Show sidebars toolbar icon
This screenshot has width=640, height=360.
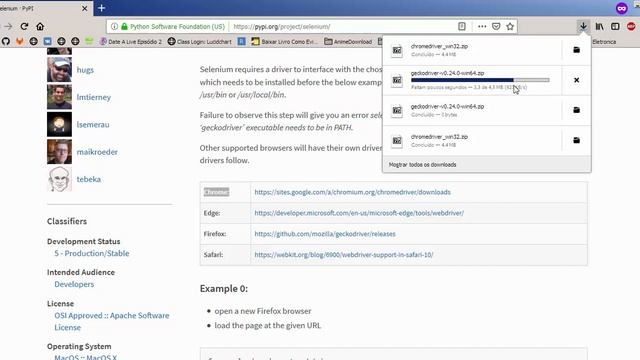coord(615,27)
